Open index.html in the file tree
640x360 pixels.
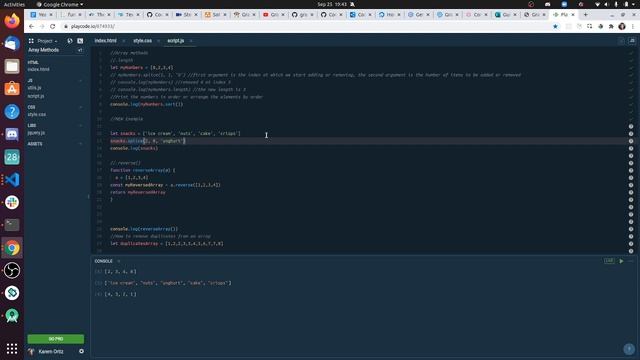tap(39, 69)
